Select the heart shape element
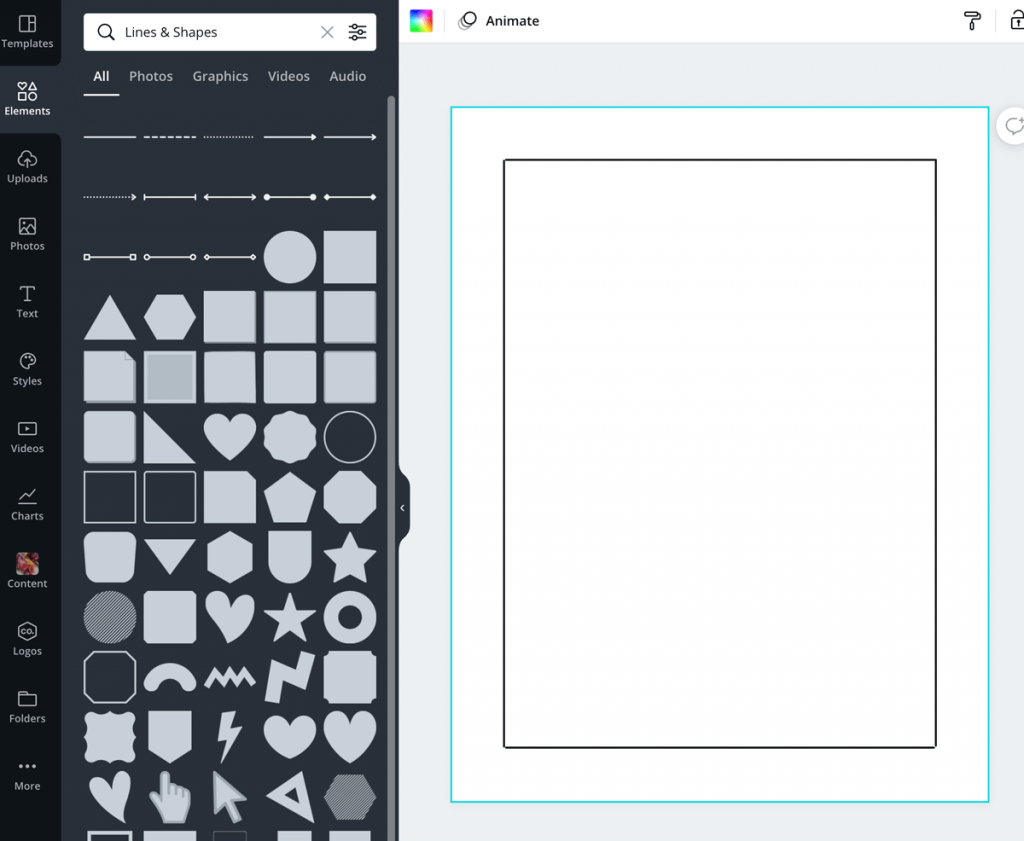Screen dimensions: 1024x841 click(x=229, y=437)
